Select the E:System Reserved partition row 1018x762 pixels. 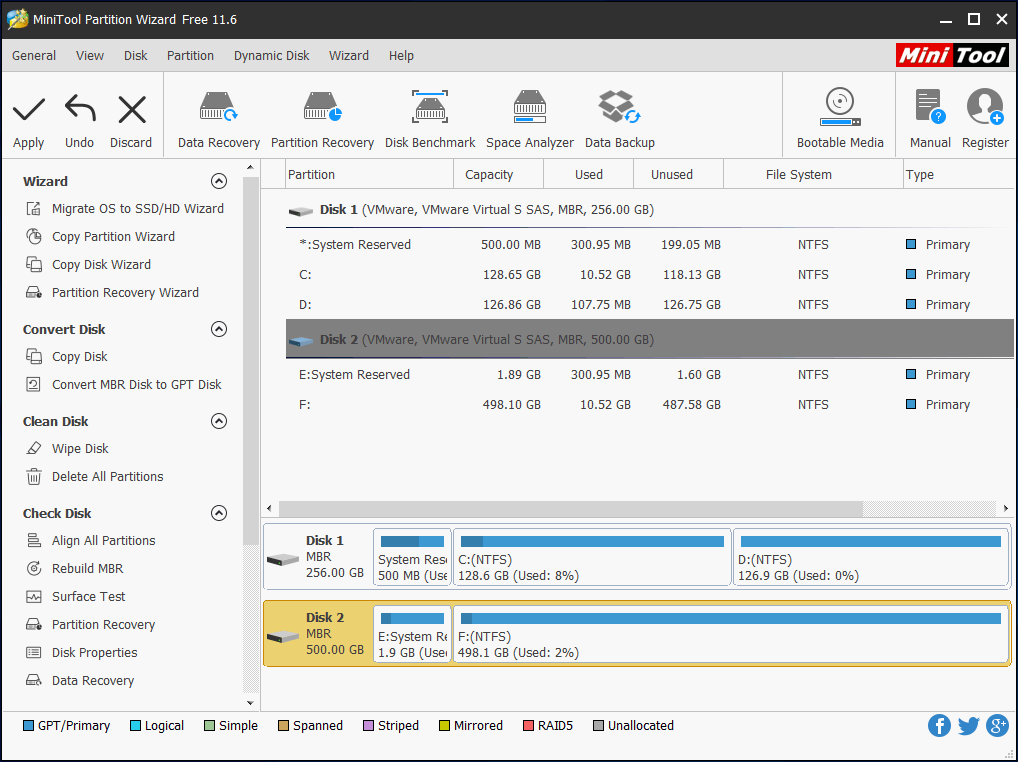click(x=649, y=375)
